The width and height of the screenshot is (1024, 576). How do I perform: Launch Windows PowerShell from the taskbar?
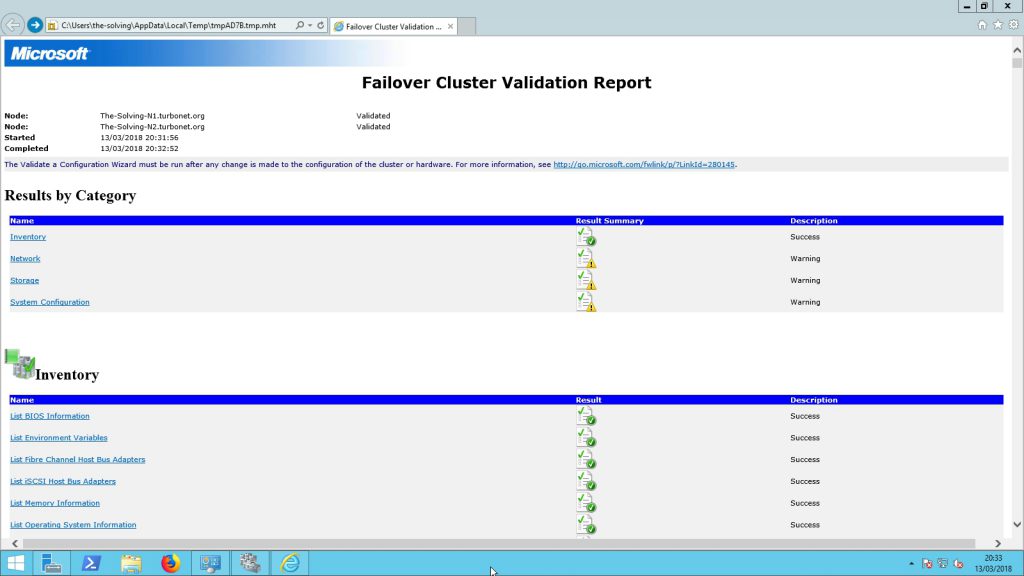coord(91,563)
